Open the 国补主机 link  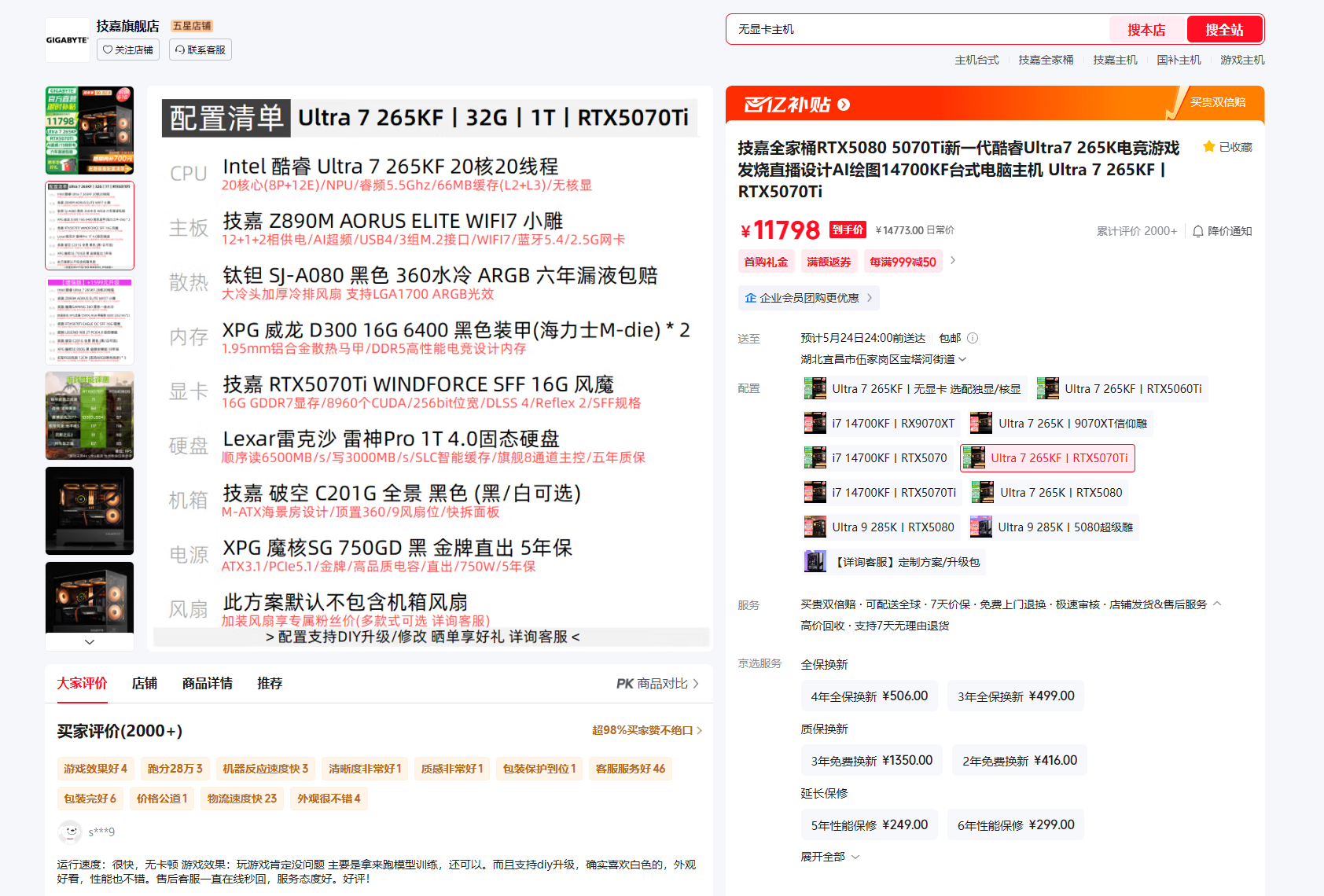pos(1179,60)
